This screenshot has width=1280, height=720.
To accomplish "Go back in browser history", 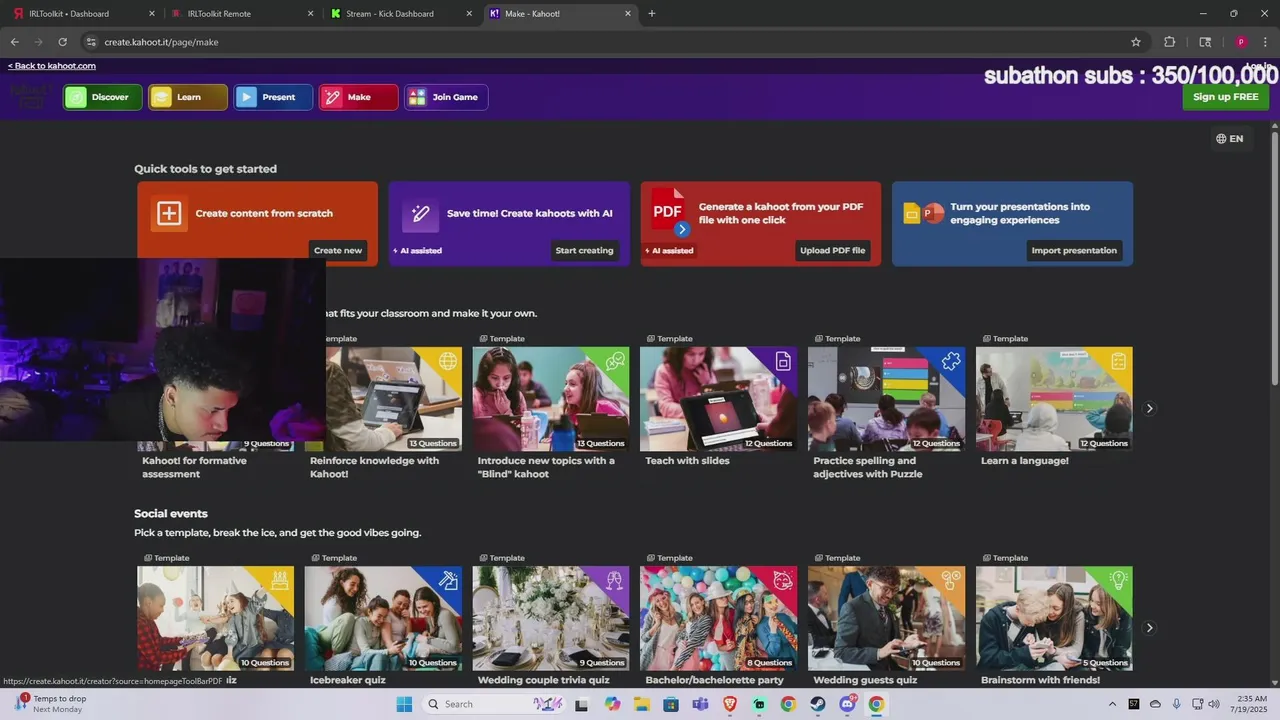I will (14, 42).
